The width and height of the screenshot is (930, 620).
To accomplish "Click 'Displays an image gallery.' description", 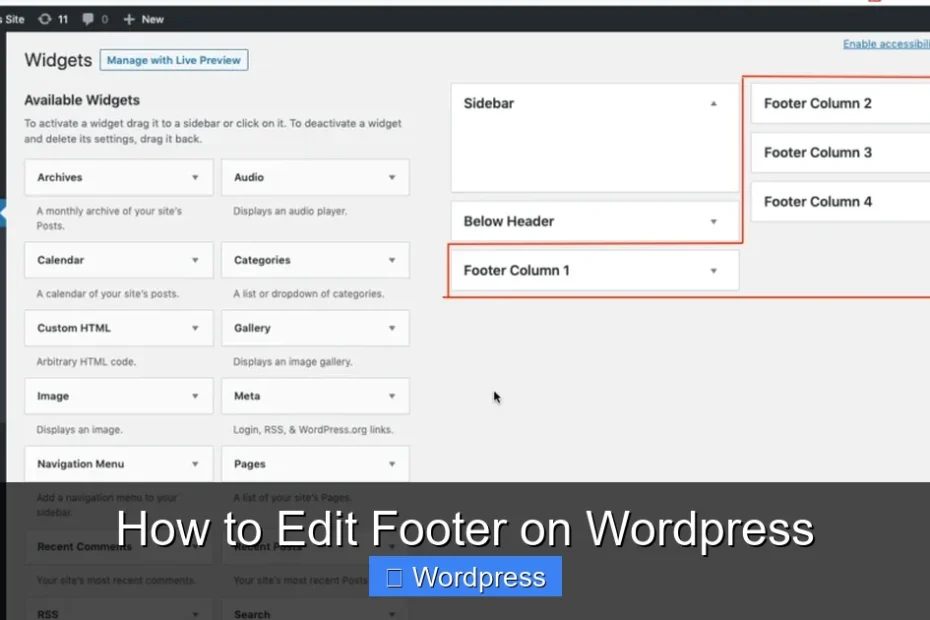I will [x=292, y=362].
